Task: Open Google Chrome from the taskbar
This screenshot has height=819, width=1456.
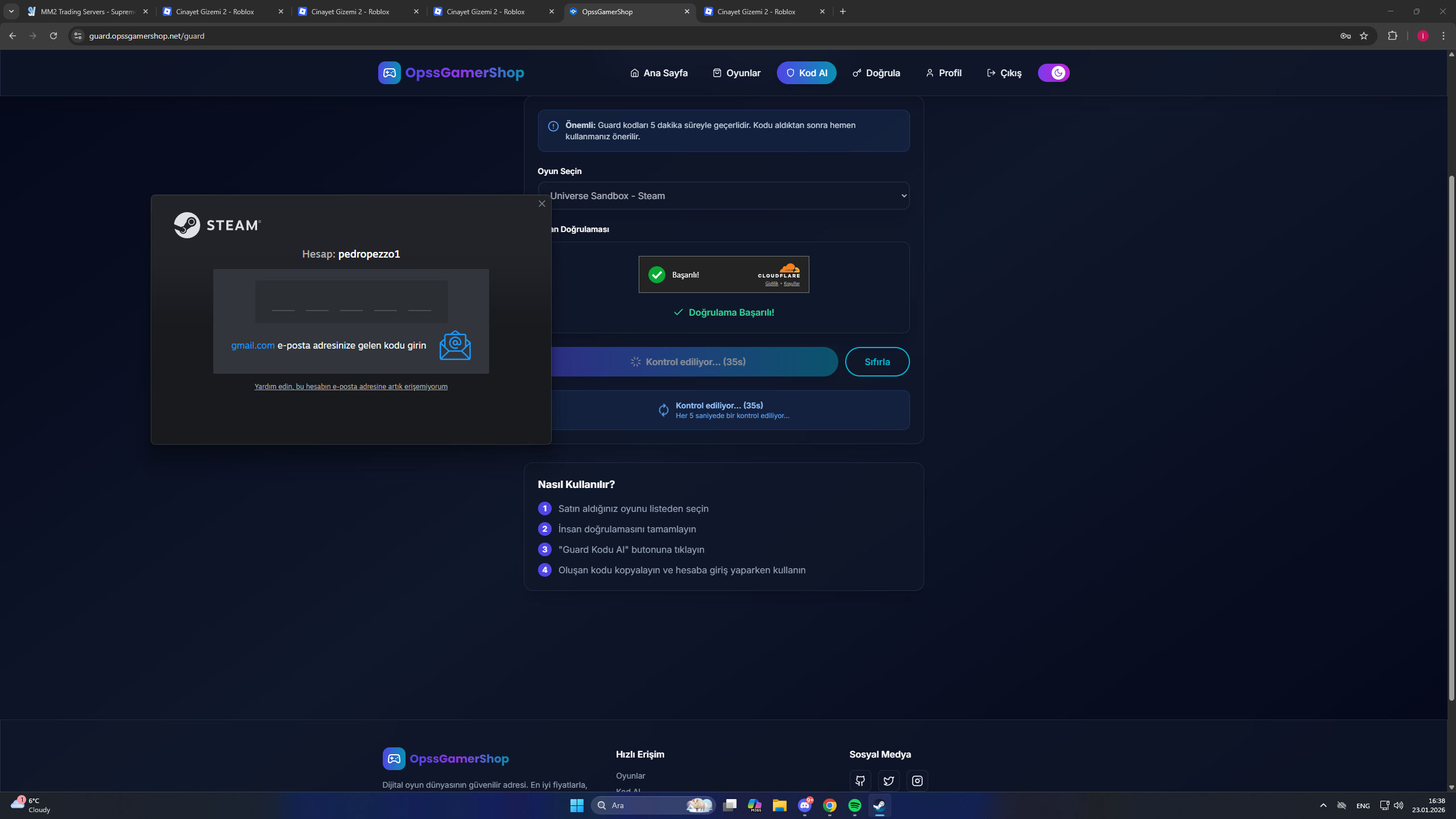Action: point(830,805)
